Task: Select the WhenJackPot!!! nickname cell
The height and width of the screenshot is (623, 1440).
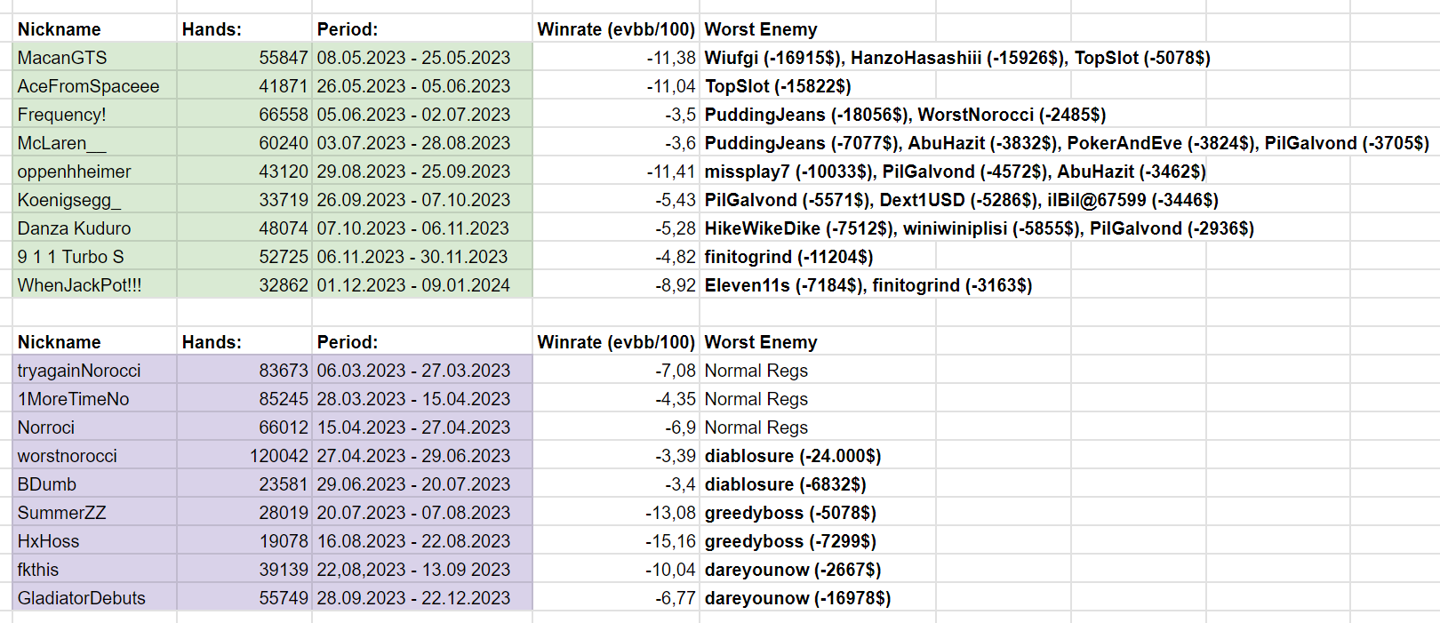Action: 79,286
